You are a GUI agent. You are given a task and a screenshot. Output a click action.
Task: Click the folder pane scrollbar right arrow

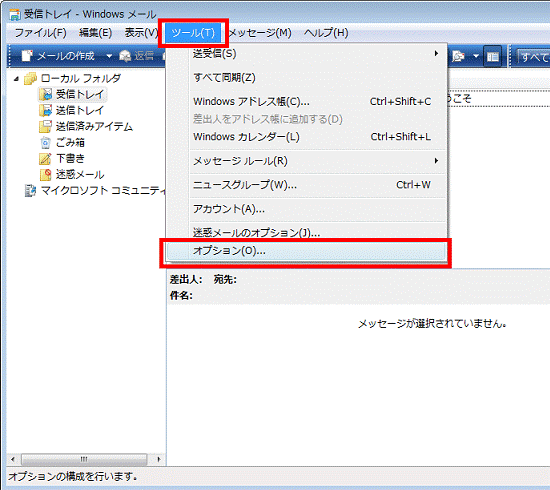tap(159, 459)
